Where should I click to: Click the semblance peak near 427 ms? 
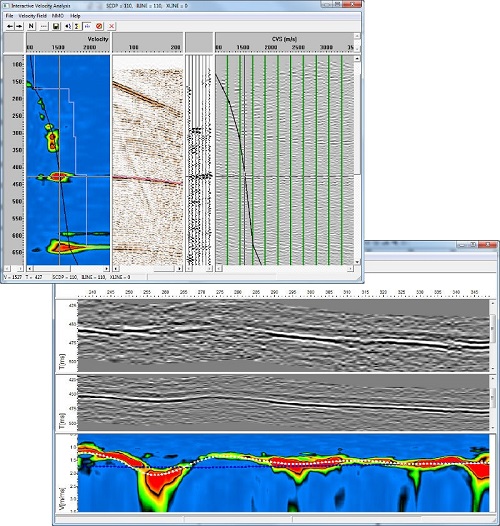click(x=59, y=176)
